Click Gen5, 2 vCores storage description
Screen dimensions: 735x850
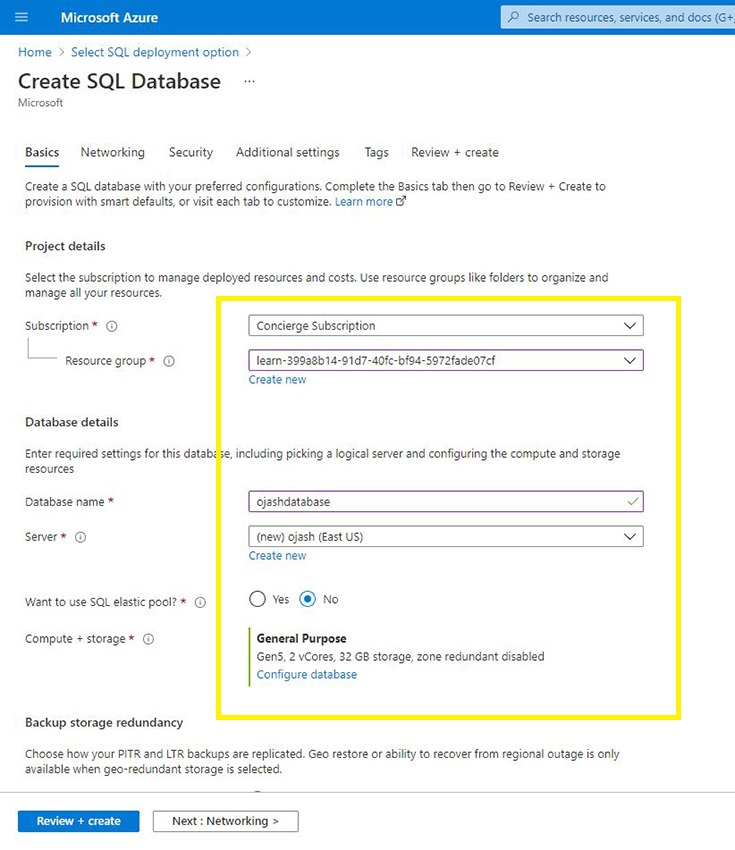[401, 657]
